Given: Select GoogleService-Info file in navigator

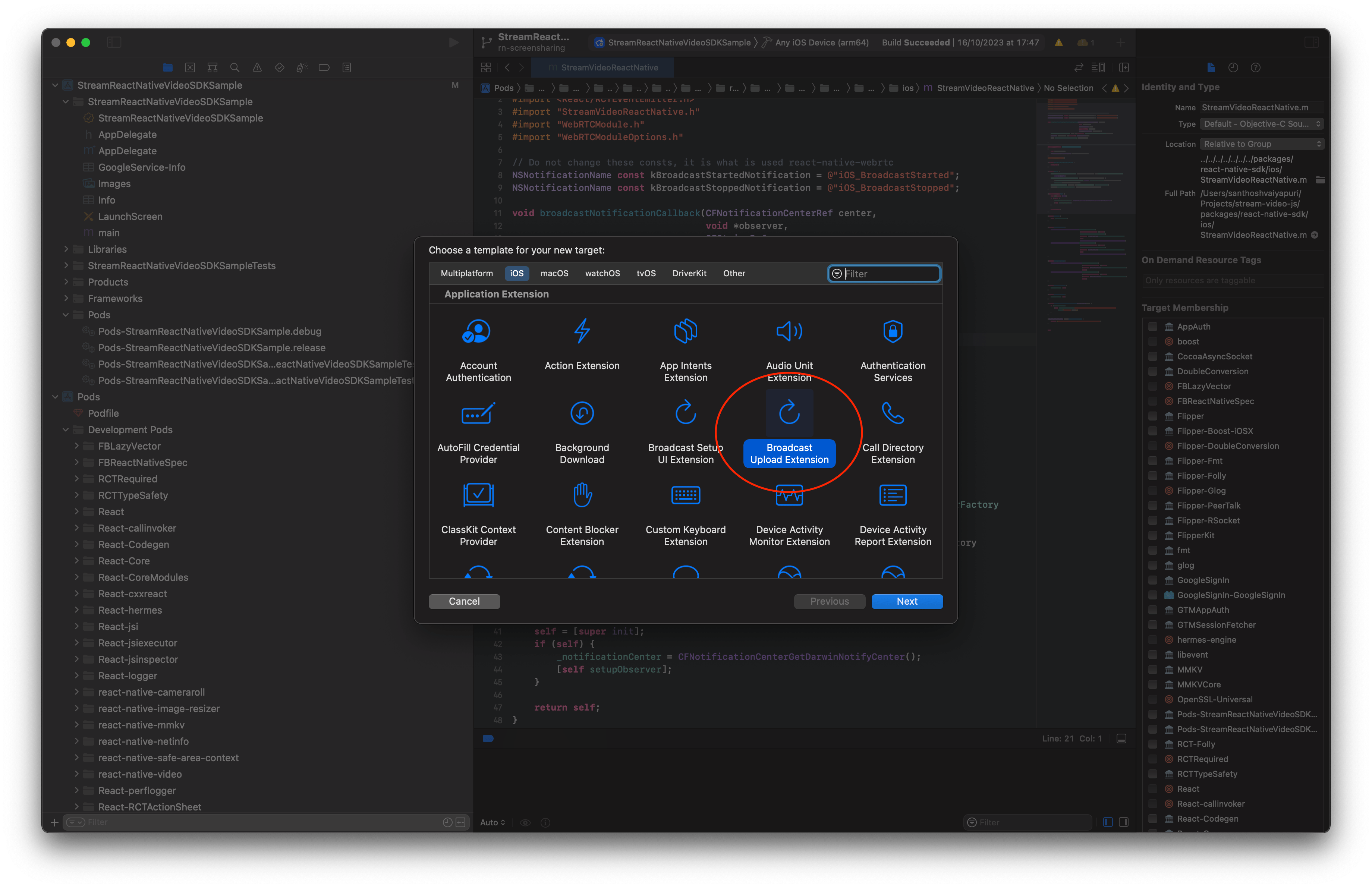Looking at the screenshot, I should [142, 168].
